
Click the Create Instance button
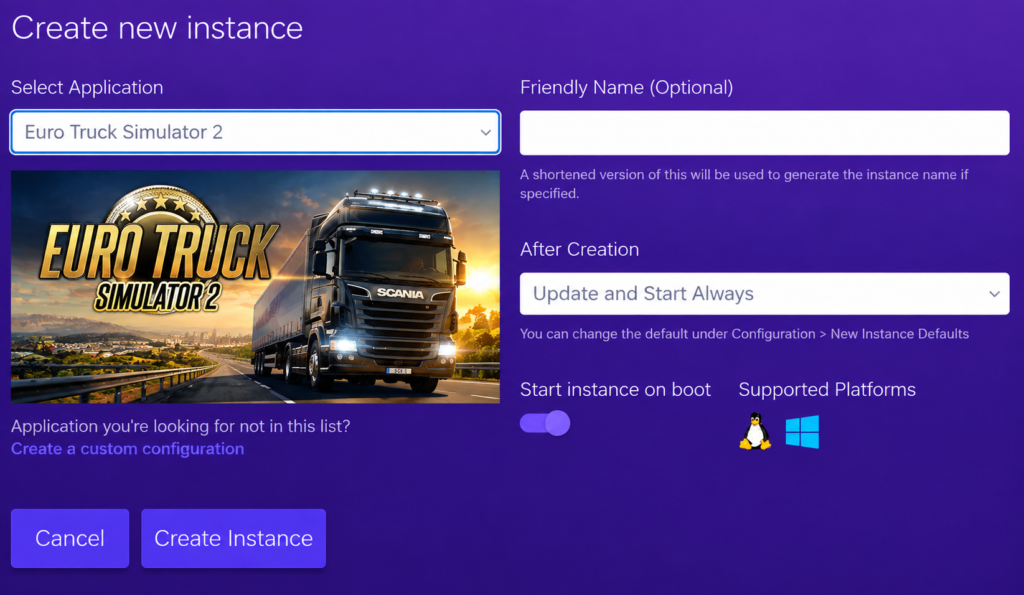[233, 538]
